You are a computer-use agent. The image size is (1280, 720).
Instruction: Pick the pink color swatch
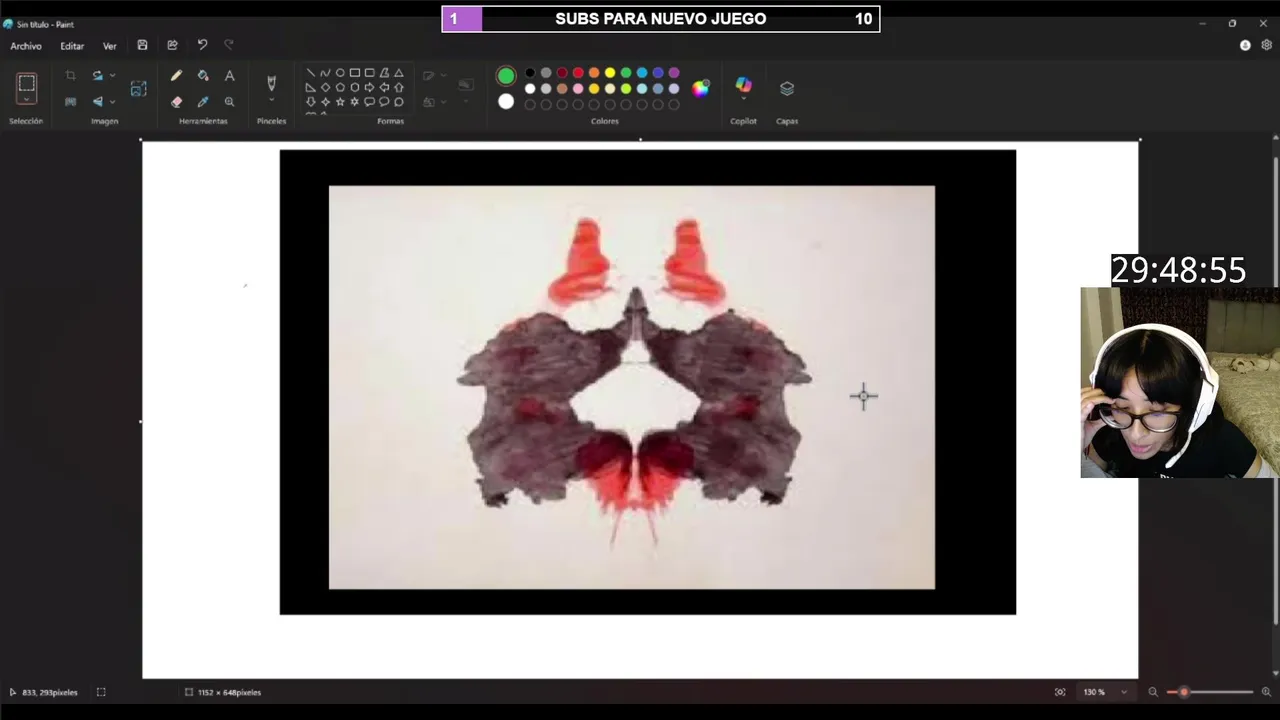coord(578,89)
